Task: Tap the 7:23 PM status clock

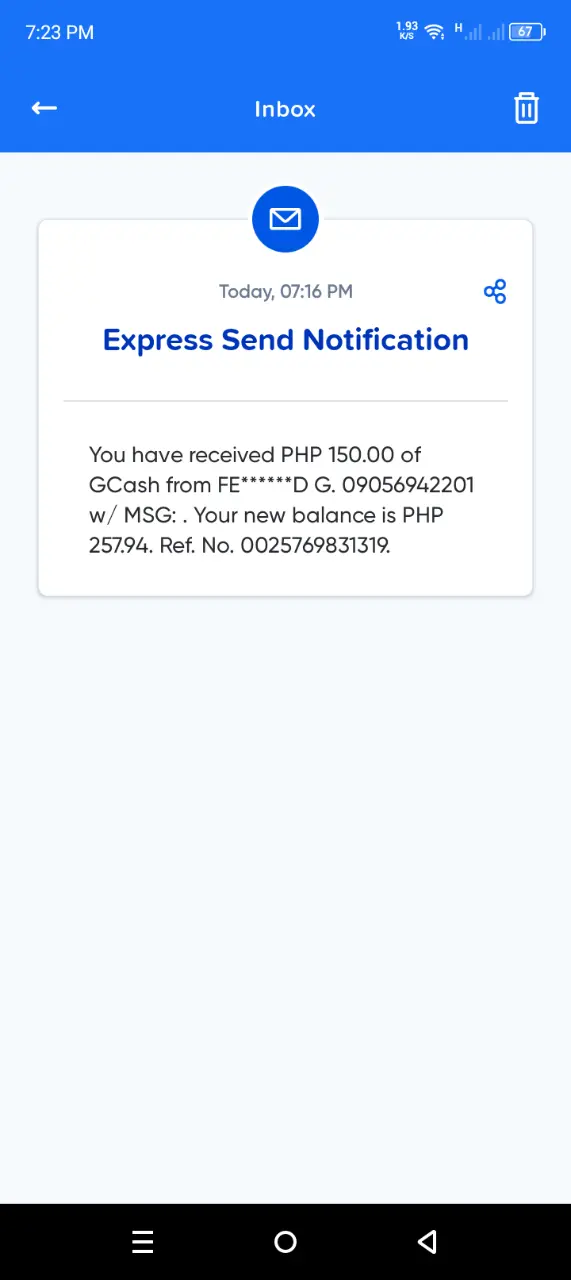Action: 60,32
